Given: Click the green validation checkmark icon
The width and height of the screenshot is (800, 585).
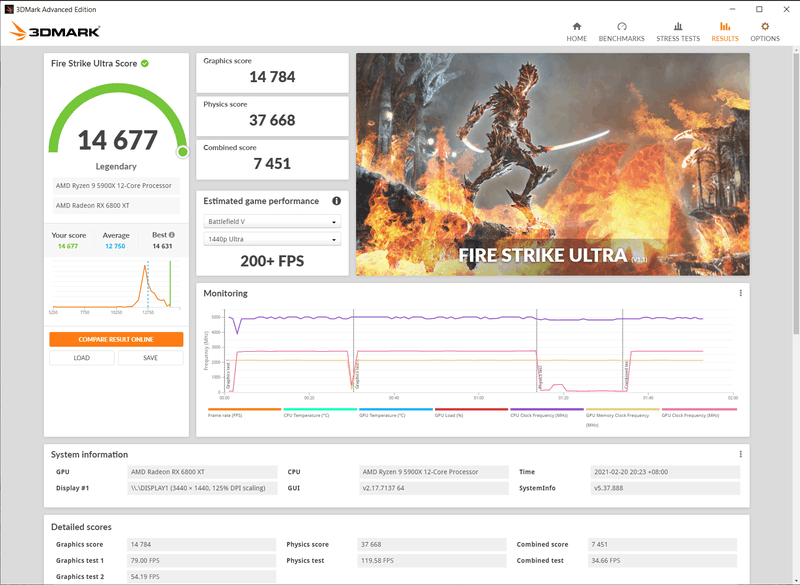Looking at the screenshot, I should coord(145,63).
